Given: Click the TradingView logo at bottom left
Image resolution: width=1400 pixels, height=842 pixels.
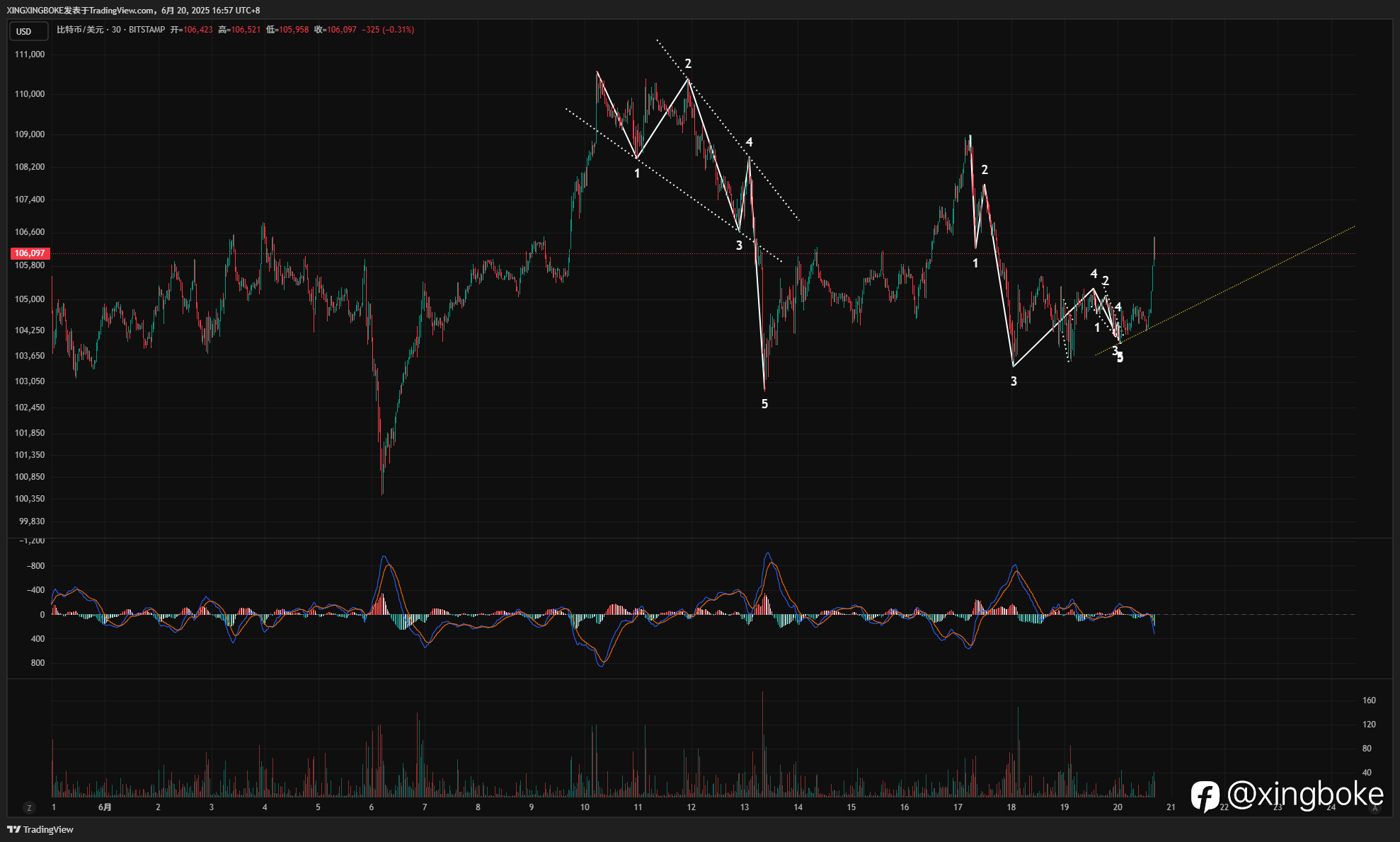Looking at the screenshot, I should [40, 829].
